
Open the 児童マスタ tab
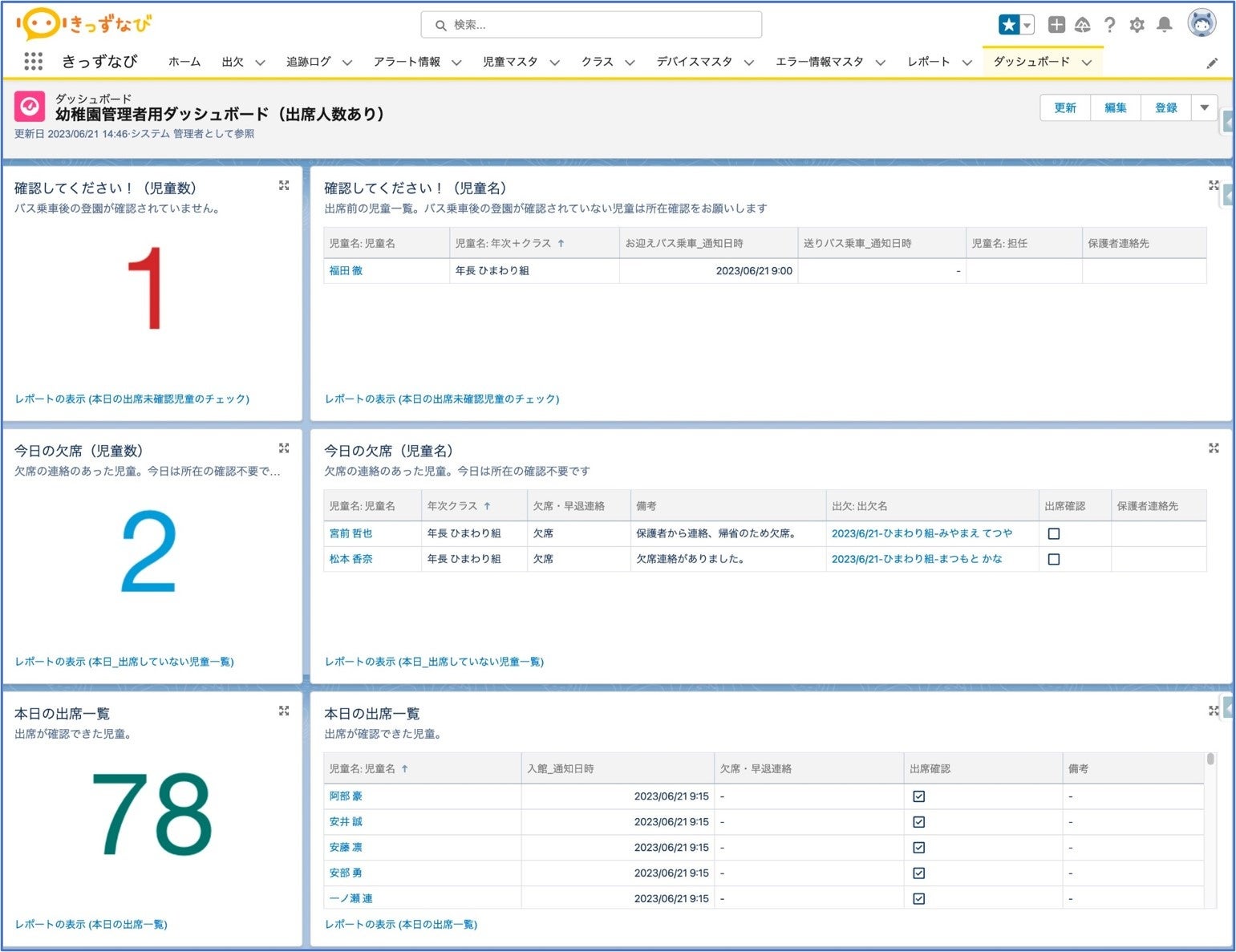pos(510,62)
